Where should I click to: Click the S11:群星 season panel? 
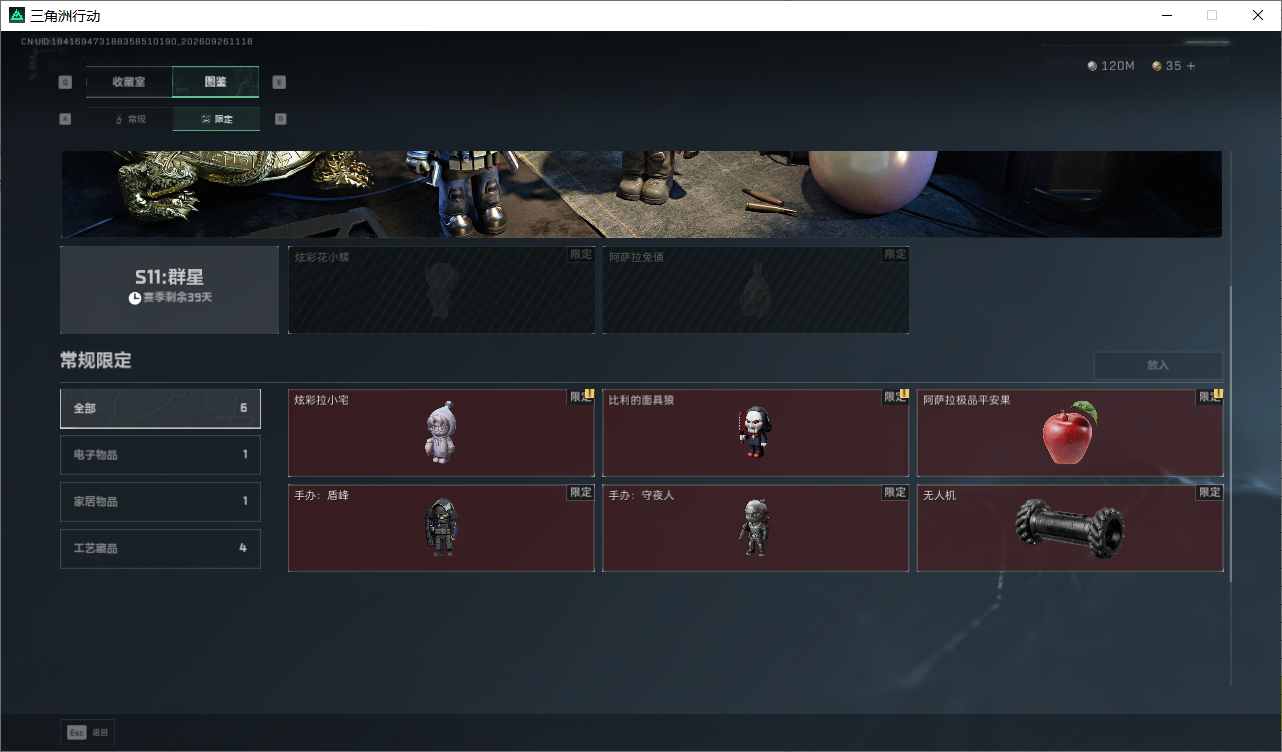[x=169, y=290]
